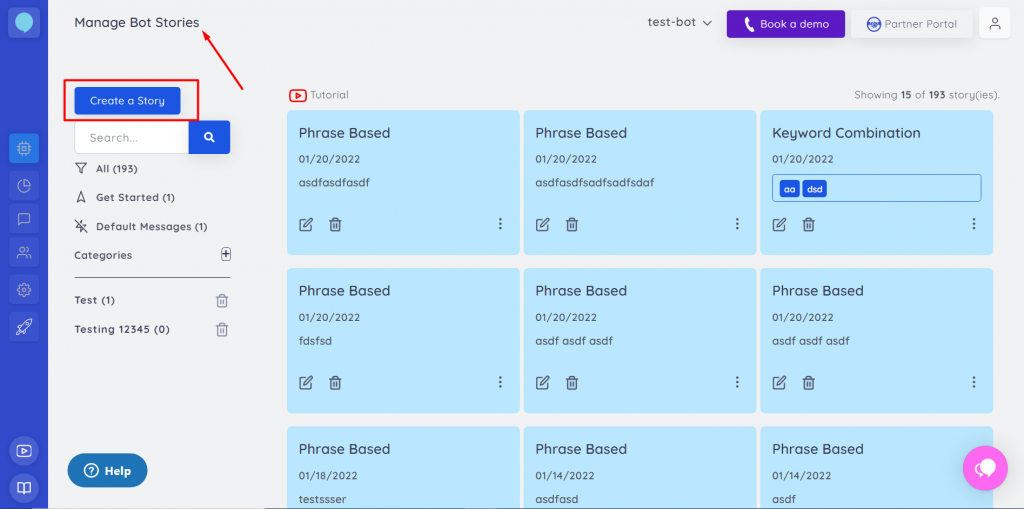Edit the fdsfsd Phrase Based story

coord(306,382)
